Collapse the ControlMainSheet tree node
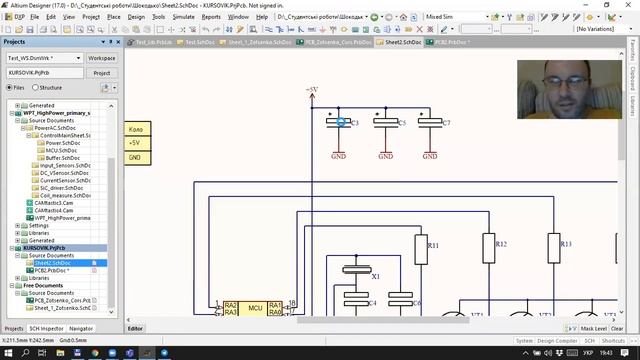This screenshot has width=640, height=360. (29, 136)
